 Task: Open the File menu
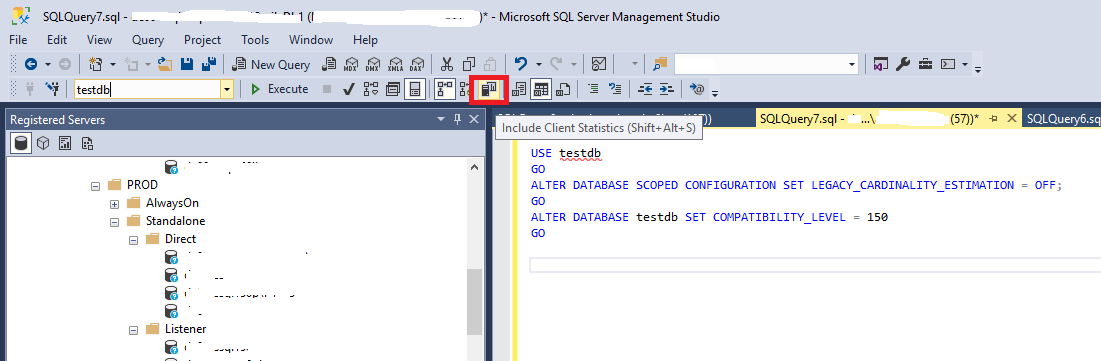(18, 40)
